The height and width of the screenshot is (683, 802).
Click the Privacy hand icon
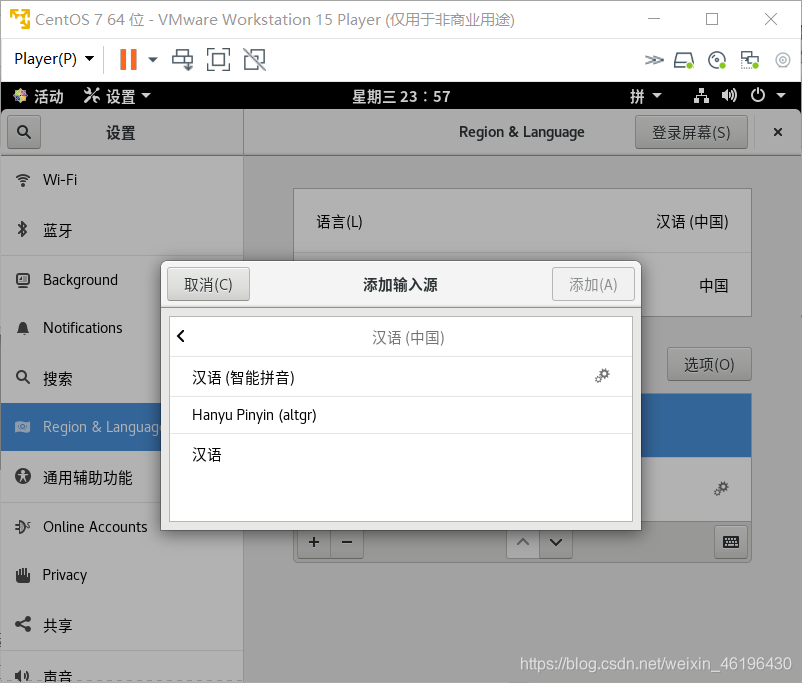tap(23, 575)
